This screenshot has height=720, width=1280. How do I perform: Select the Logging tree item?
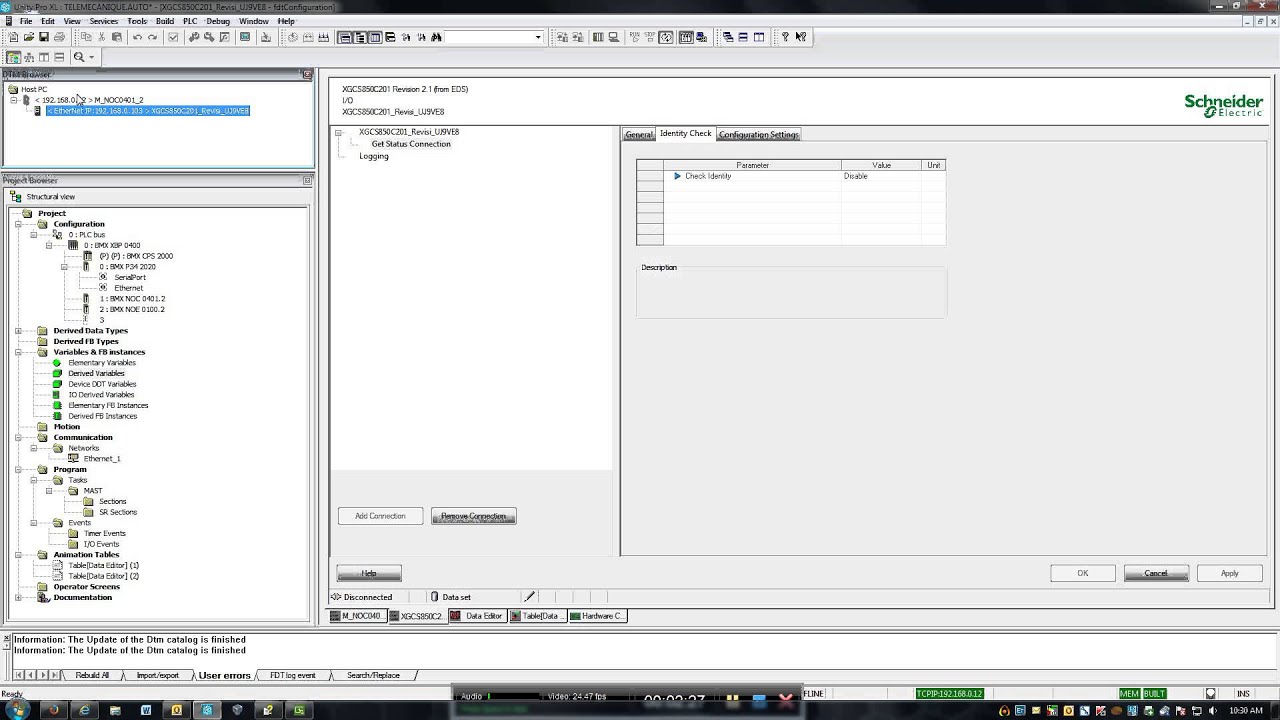click(374, 156)
